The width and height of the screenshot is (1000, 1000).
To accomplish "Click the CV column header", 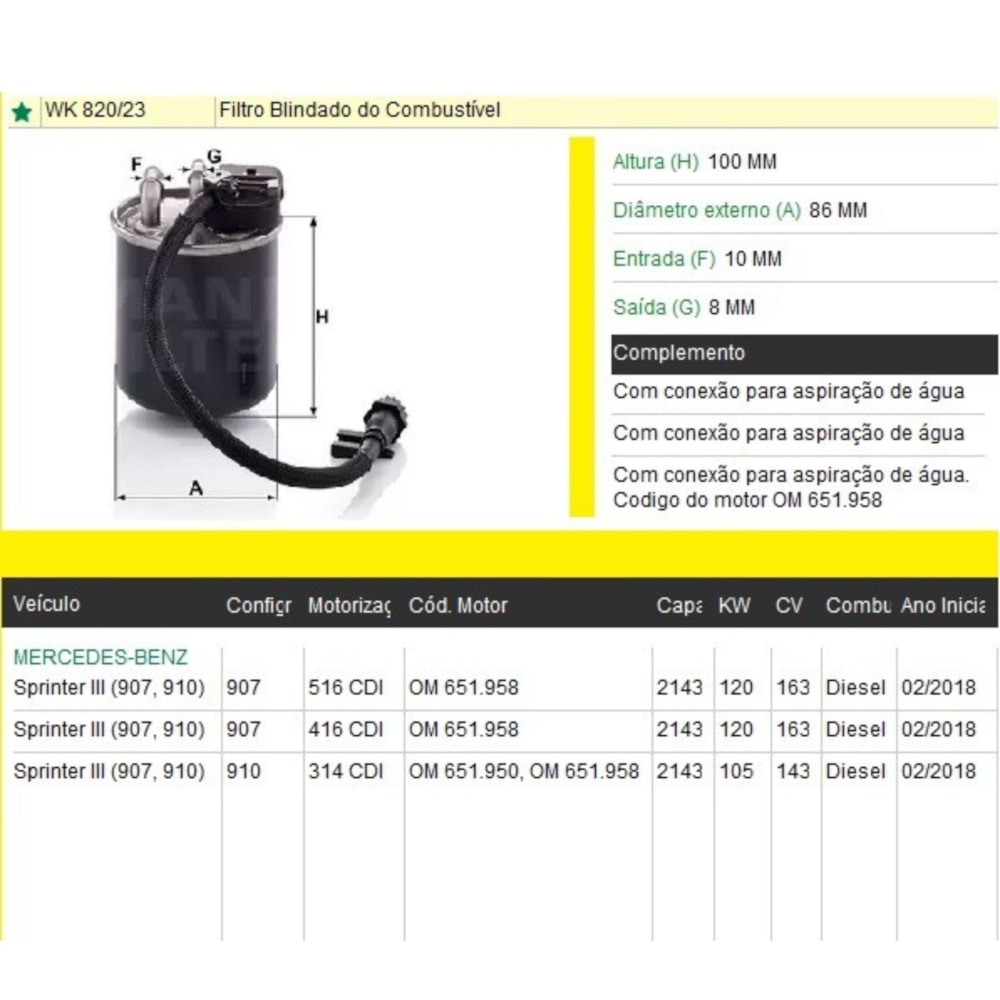I will (789, 605).
